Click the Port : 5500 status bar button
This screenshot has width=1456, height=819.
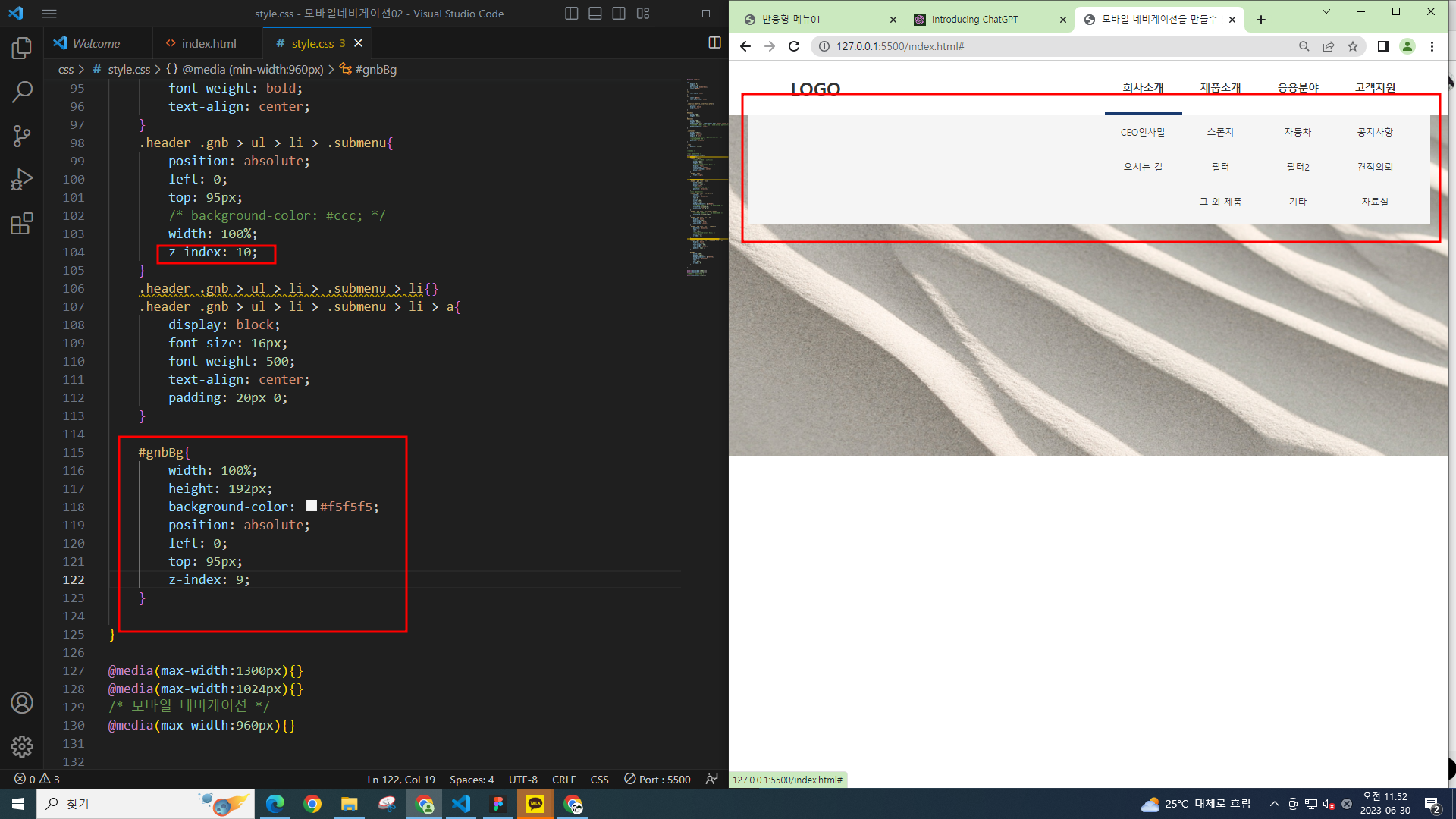pyautogui.click(x=657, y=779)
